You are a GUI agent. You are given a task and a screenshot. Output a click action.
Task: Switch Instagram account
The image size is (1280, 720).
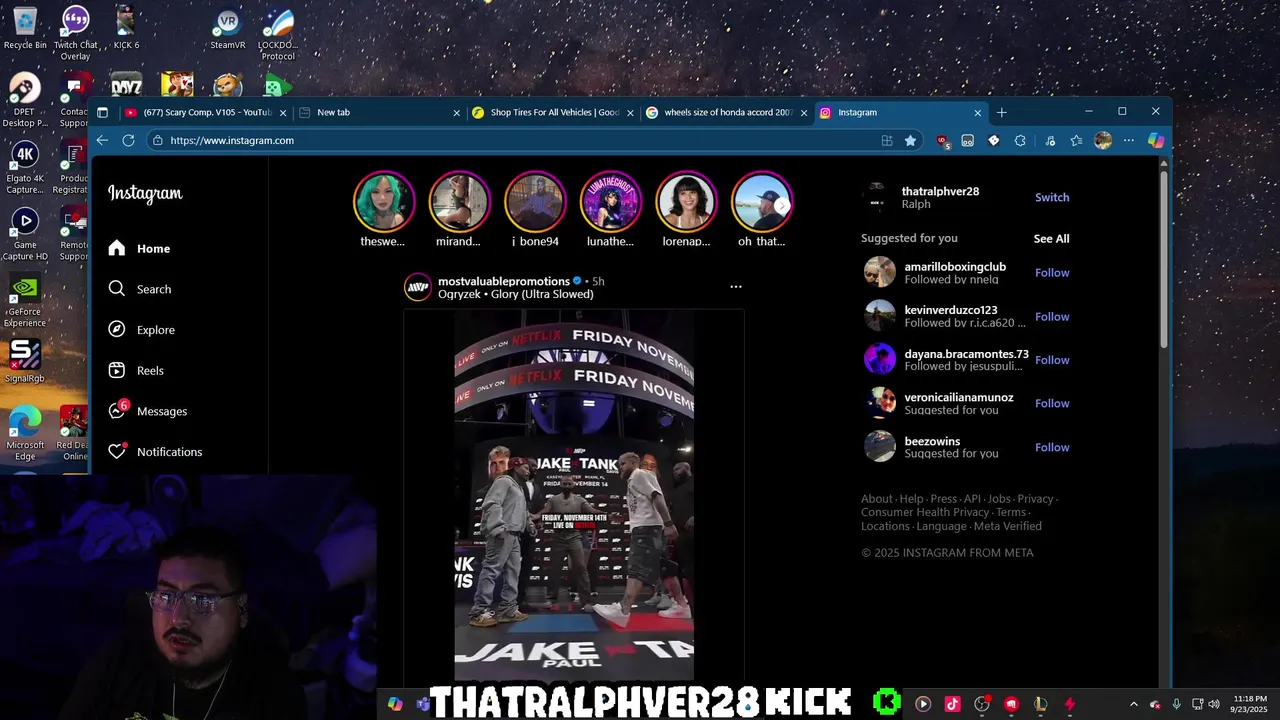[x=1052, y=197]
